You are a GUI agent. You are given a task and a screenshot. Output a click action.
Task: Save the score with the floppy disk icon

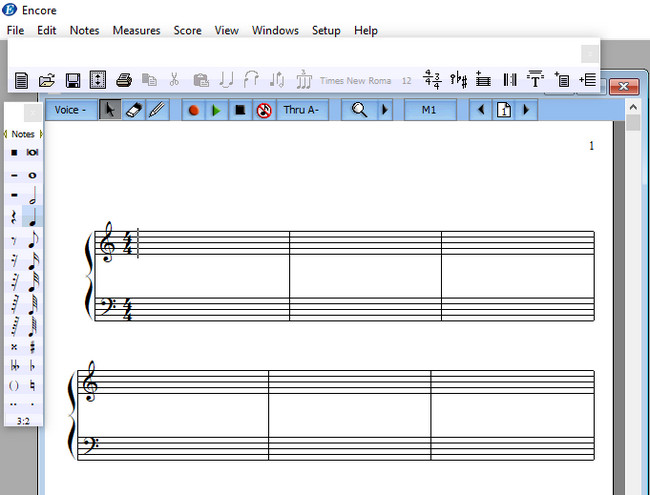coord(73,80)
